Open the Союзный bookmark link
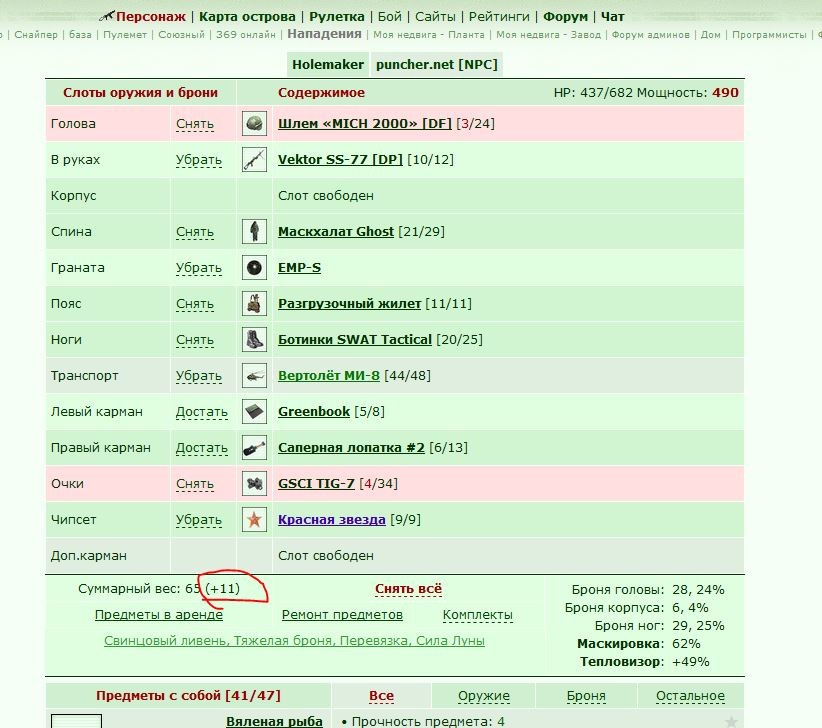Image resolution: width=822 pixels, height=728 pixels. (x=181, y=35)
